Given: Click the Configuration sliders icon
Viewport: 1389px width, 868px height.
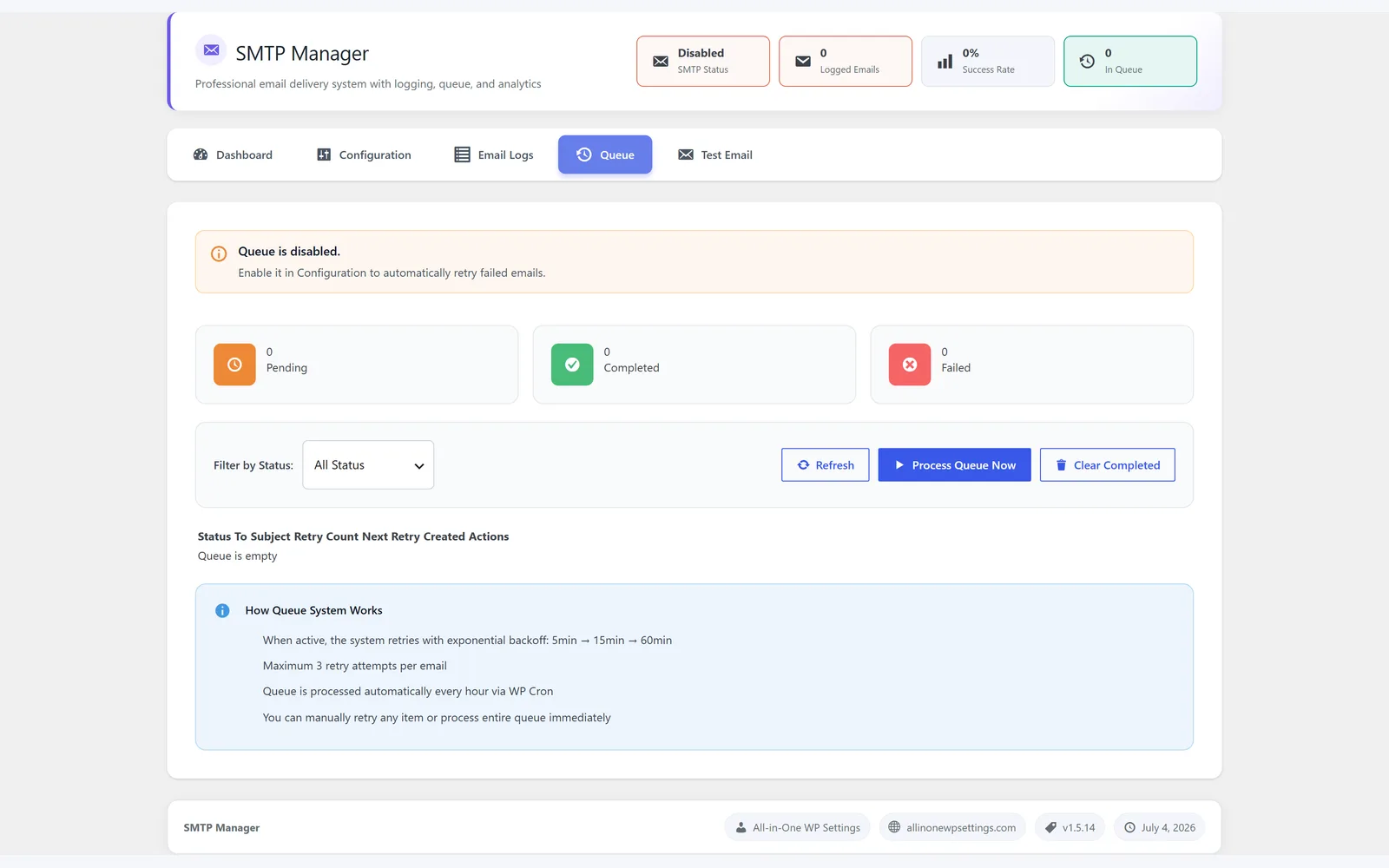Looking at the screenshot, I should (x=324, y=155).
